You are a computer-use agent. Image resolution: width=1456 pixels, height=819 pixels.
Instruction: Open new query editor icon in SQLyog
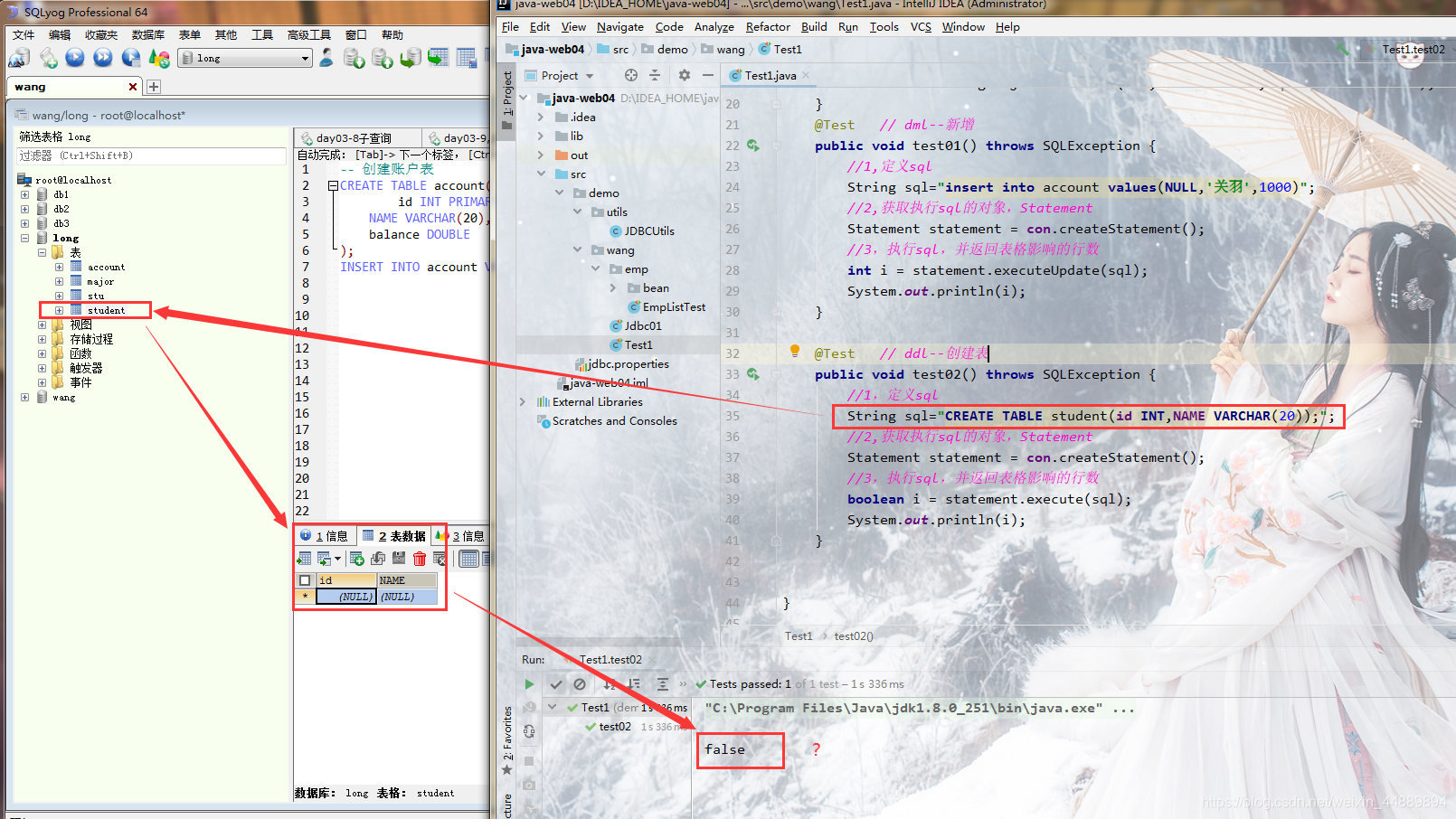coord(48,58)
